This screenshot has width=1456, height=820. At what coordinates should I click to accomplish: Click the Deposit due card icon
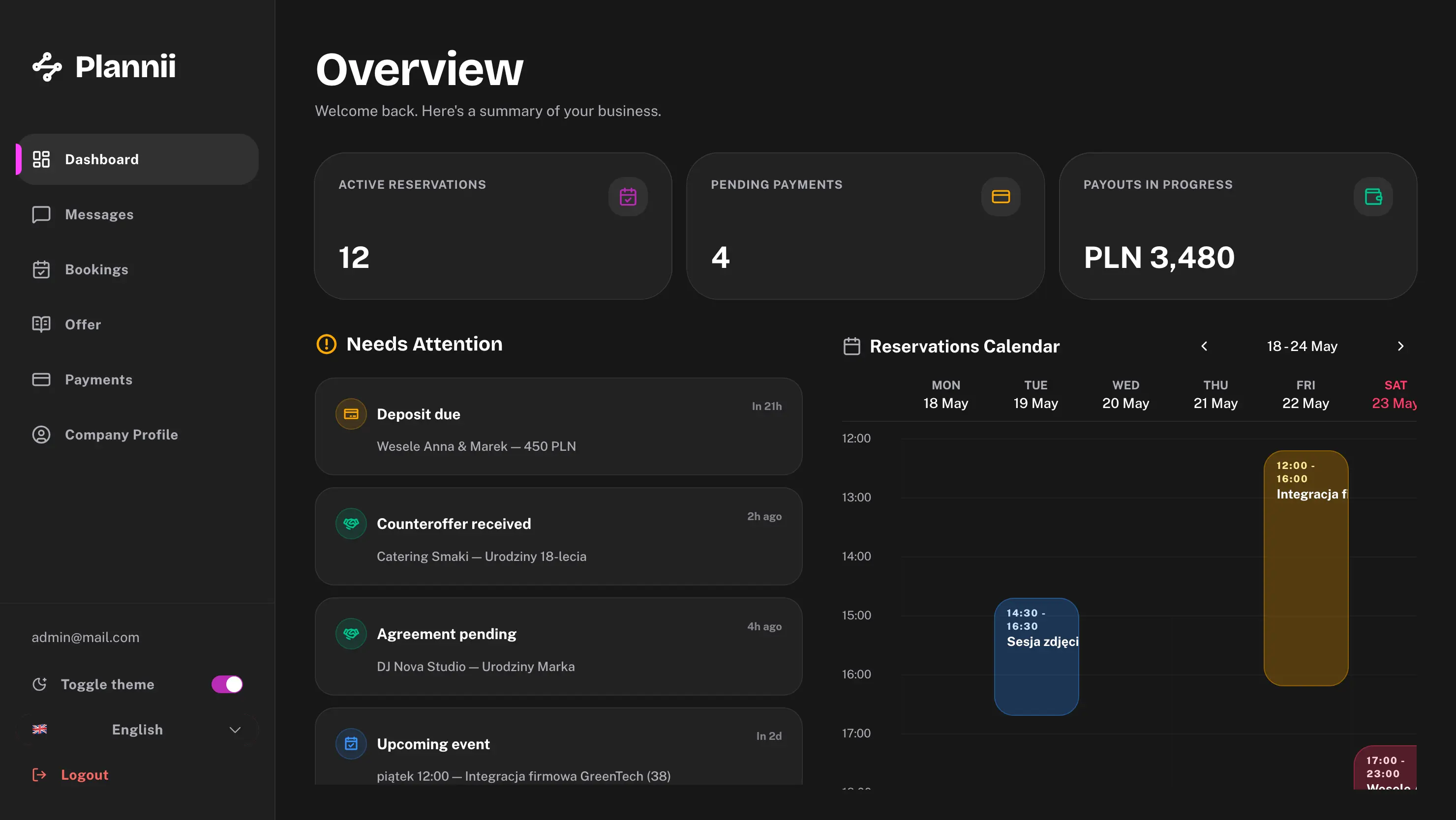click(351, 414)
